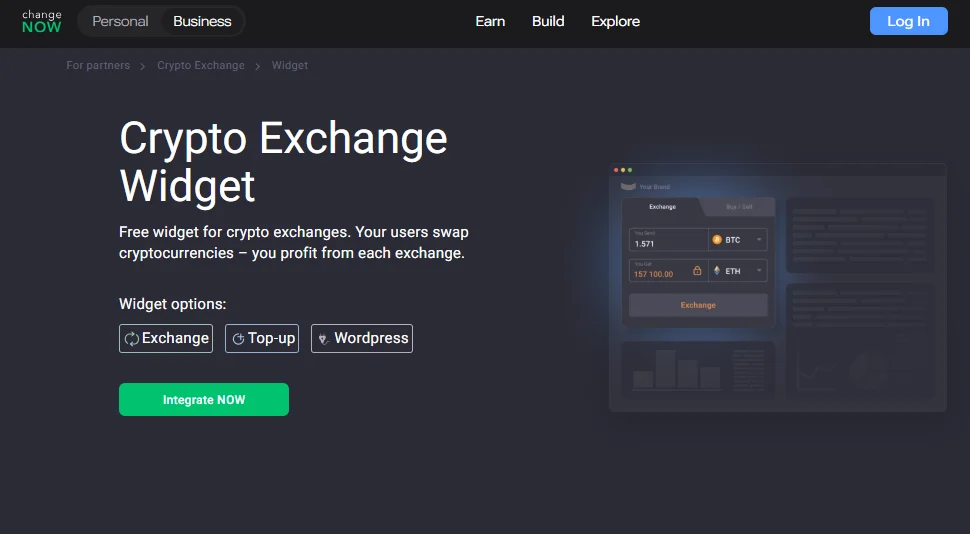Click the Ethereum coin icon
970x534 pixels.
pyautogui.click(x=717, y=270)
